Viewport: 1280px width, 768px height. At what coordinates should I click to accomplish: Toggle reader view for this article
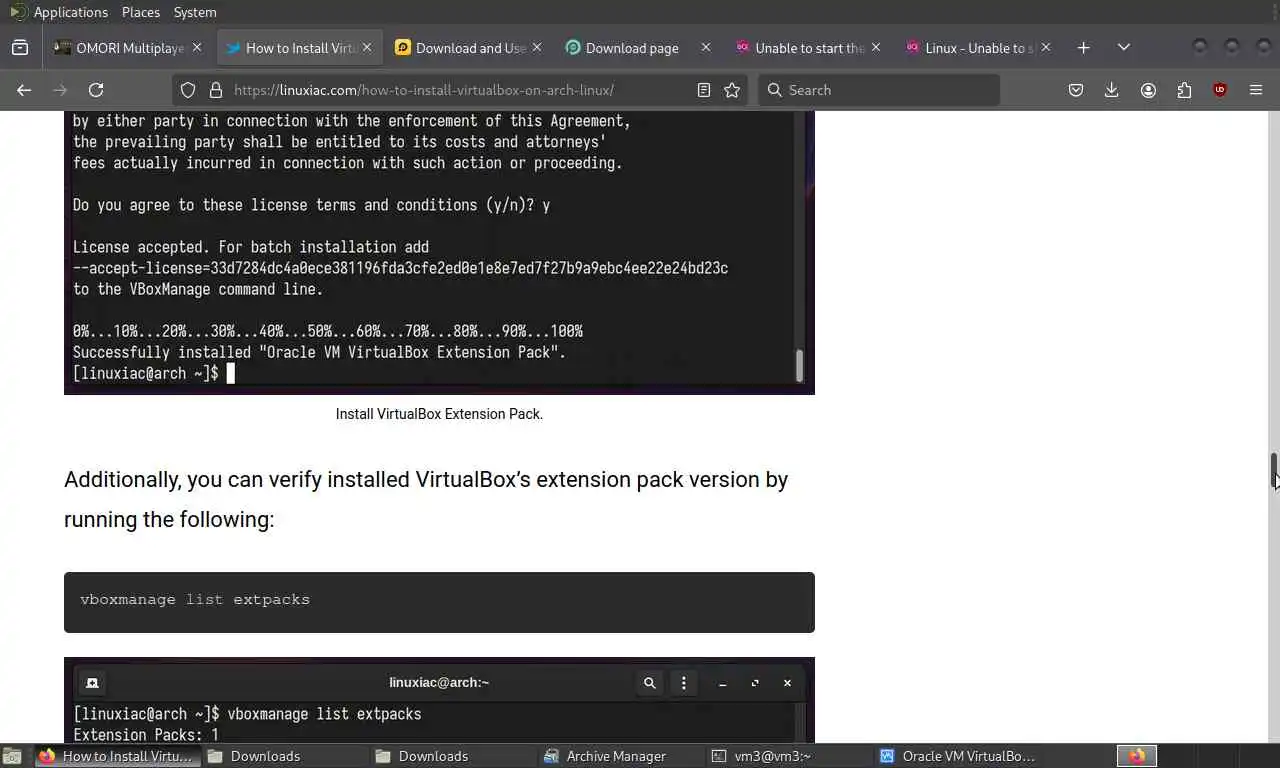[x=704, y=90]
